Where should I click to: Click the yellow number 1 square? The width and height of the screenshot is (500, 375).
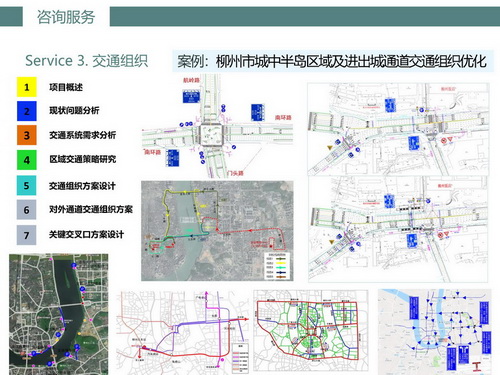coord(27,87)
